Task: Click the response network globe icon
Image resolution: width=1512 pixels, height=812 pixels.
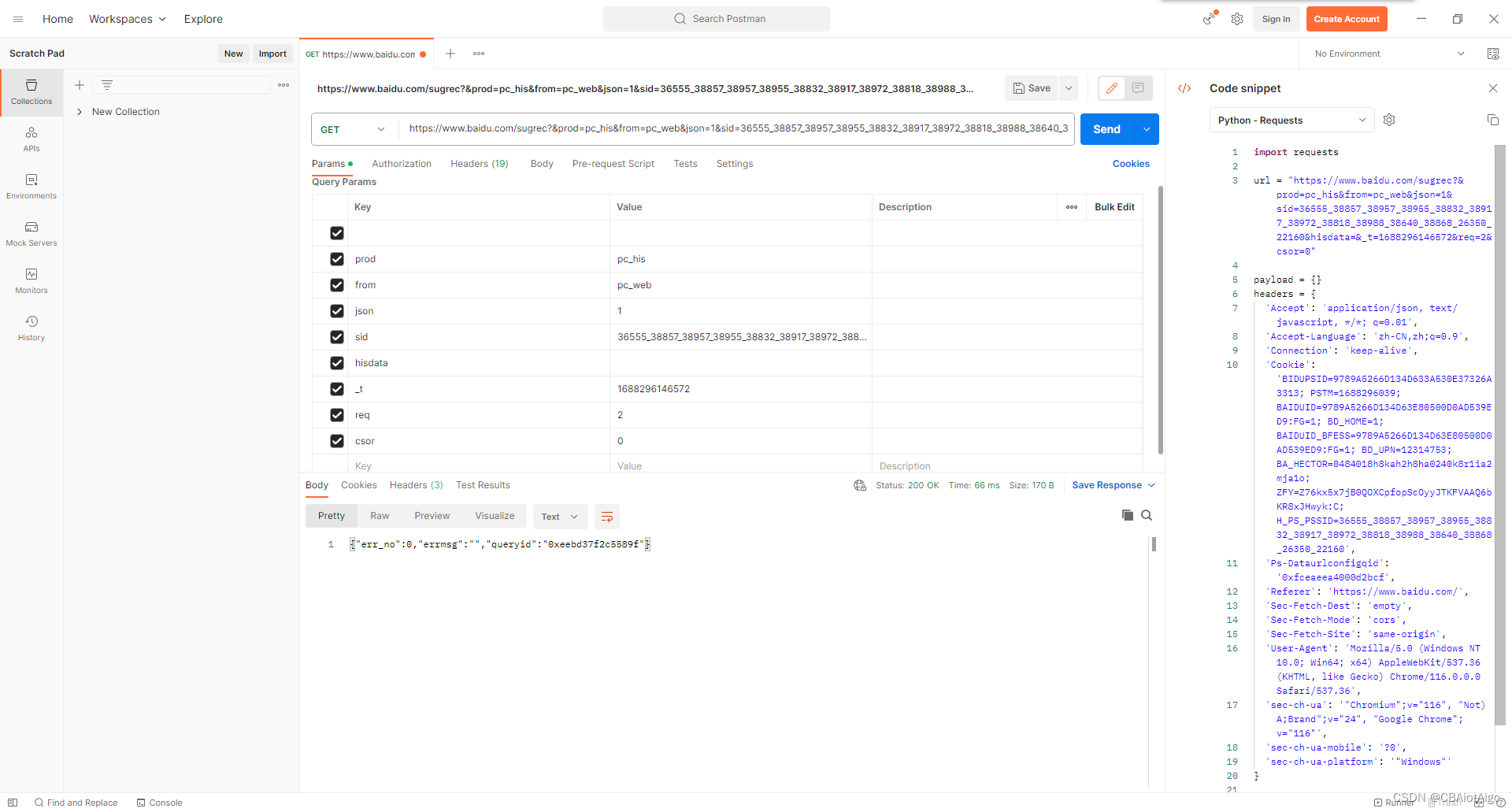Action: click(x=860, y=485)
